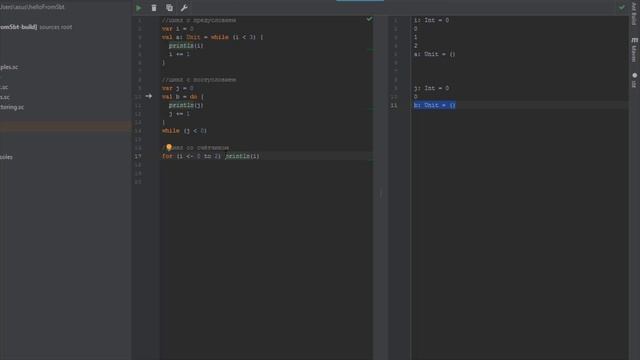The width and height of the screenshot is (640, 360).
Task: Select the 'sources root' project folder
Action: coord(36,27)
